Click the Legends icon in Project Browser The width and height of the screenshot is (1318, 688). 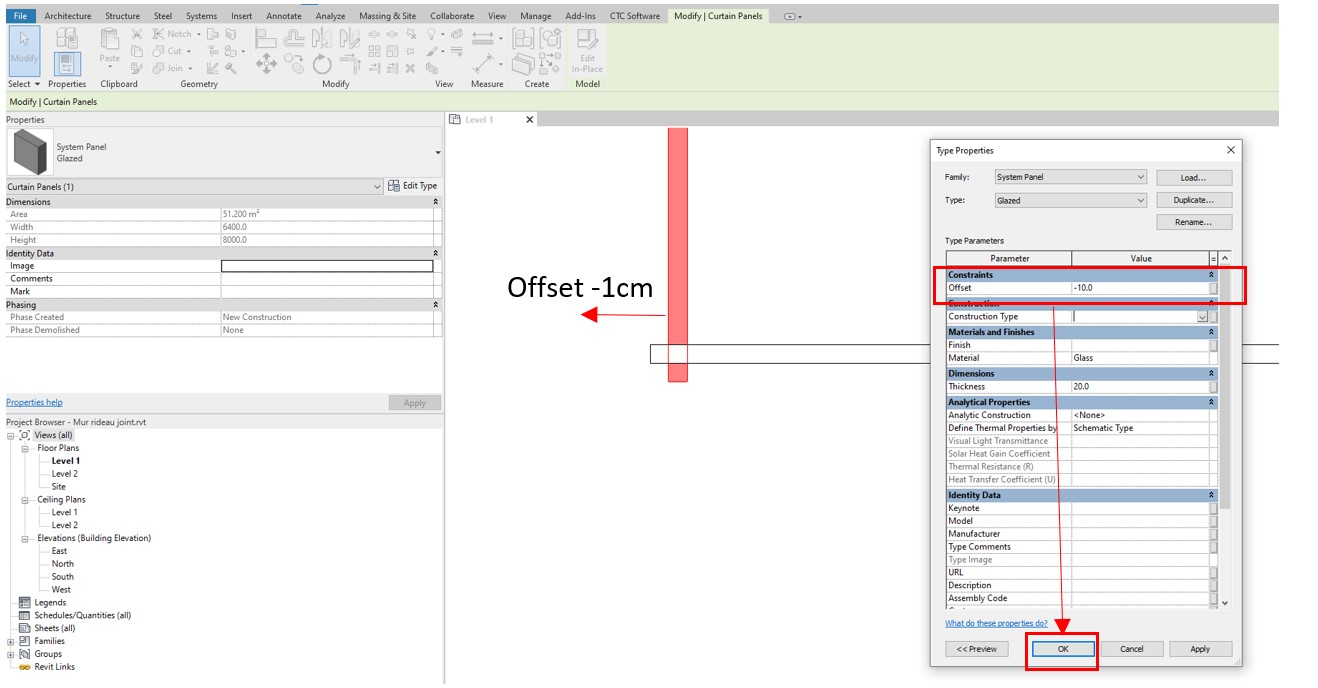pyautogui.click(x=25, y=603)
